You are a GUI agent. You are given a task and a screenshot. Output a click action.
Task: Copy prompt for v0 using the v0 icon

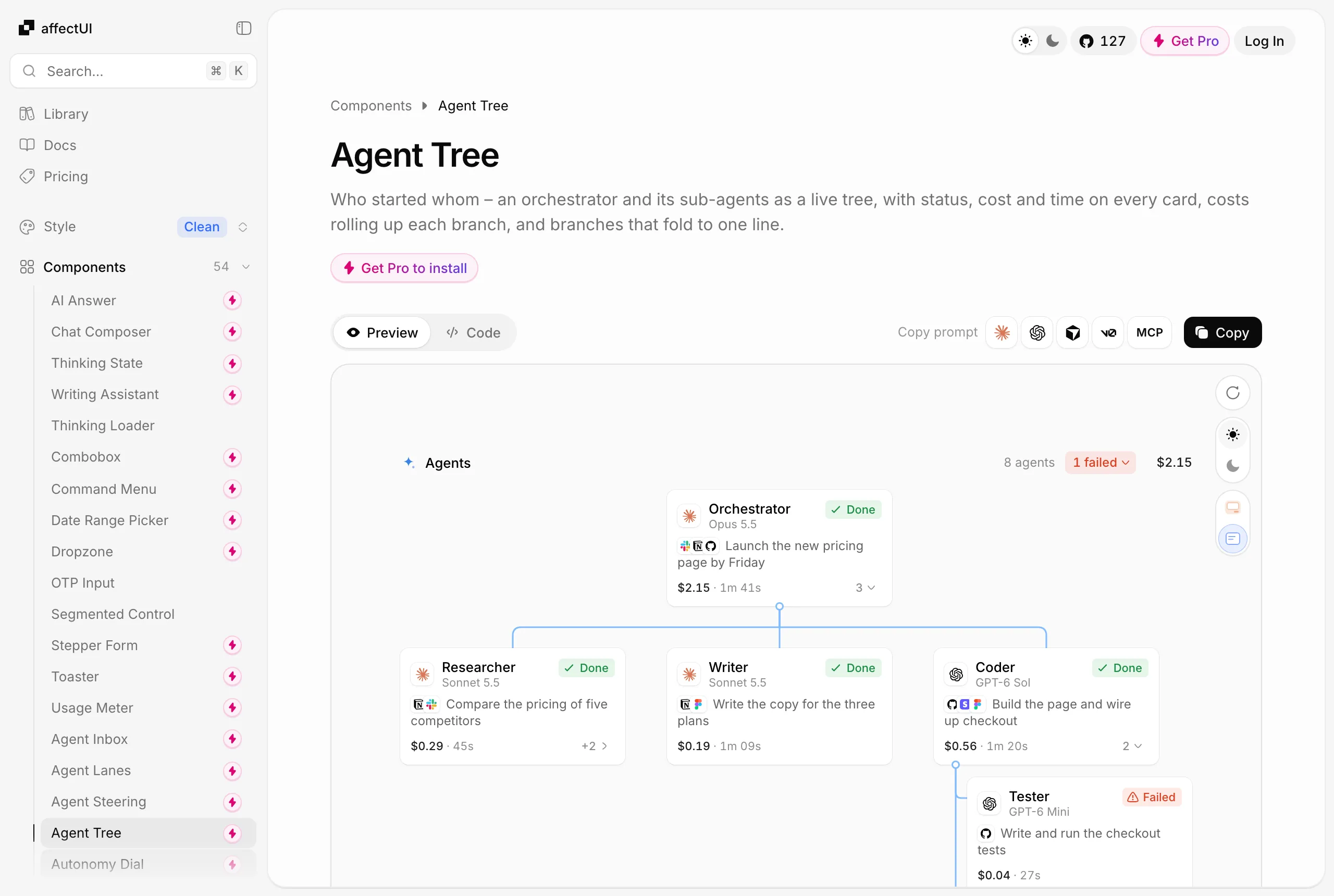pyautogui.click(x=1108, y=332)
